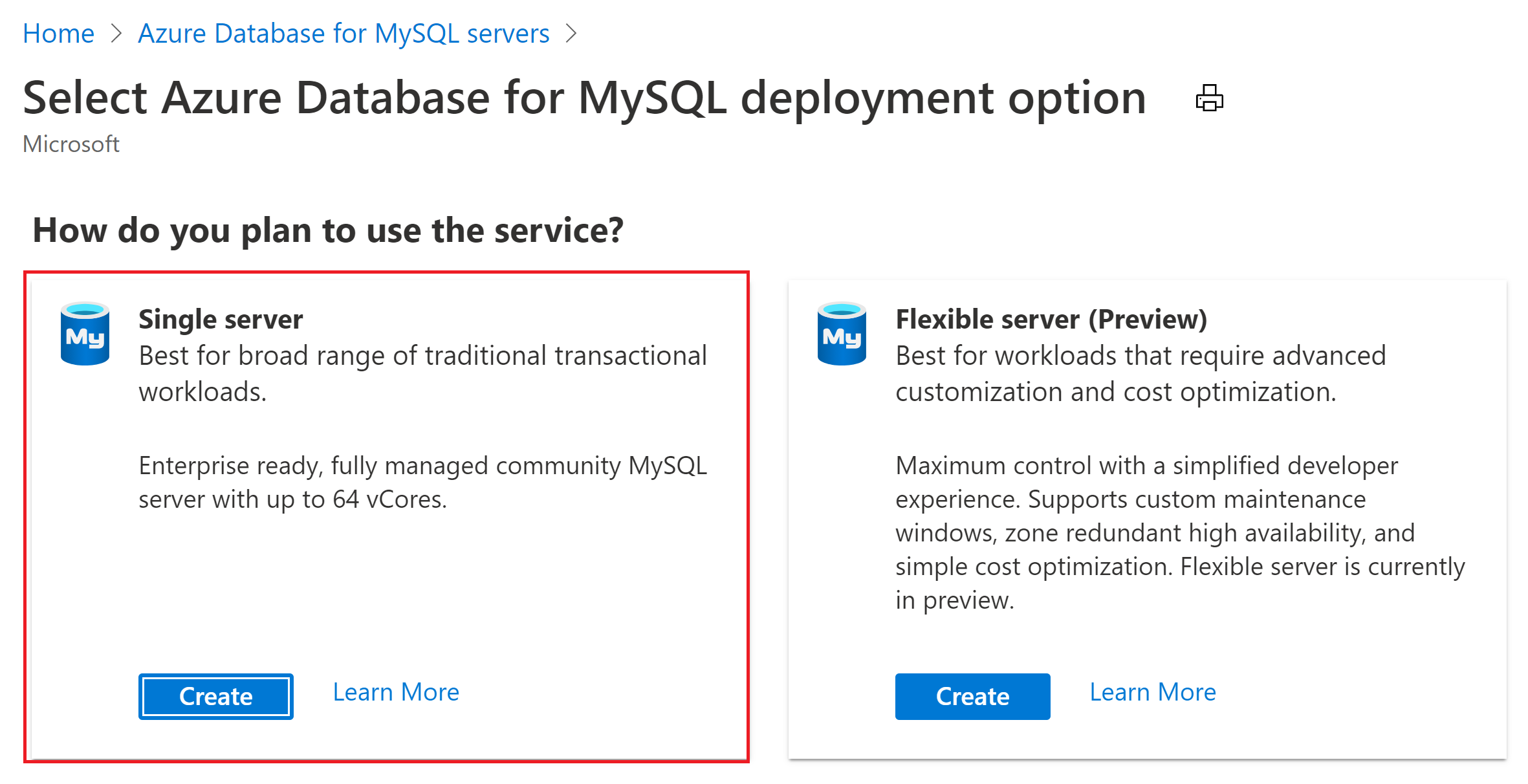Open Learn More for Flexible server
Image resolution: width=1528 pixels, height=784 pixels.
click(1153, 692)
